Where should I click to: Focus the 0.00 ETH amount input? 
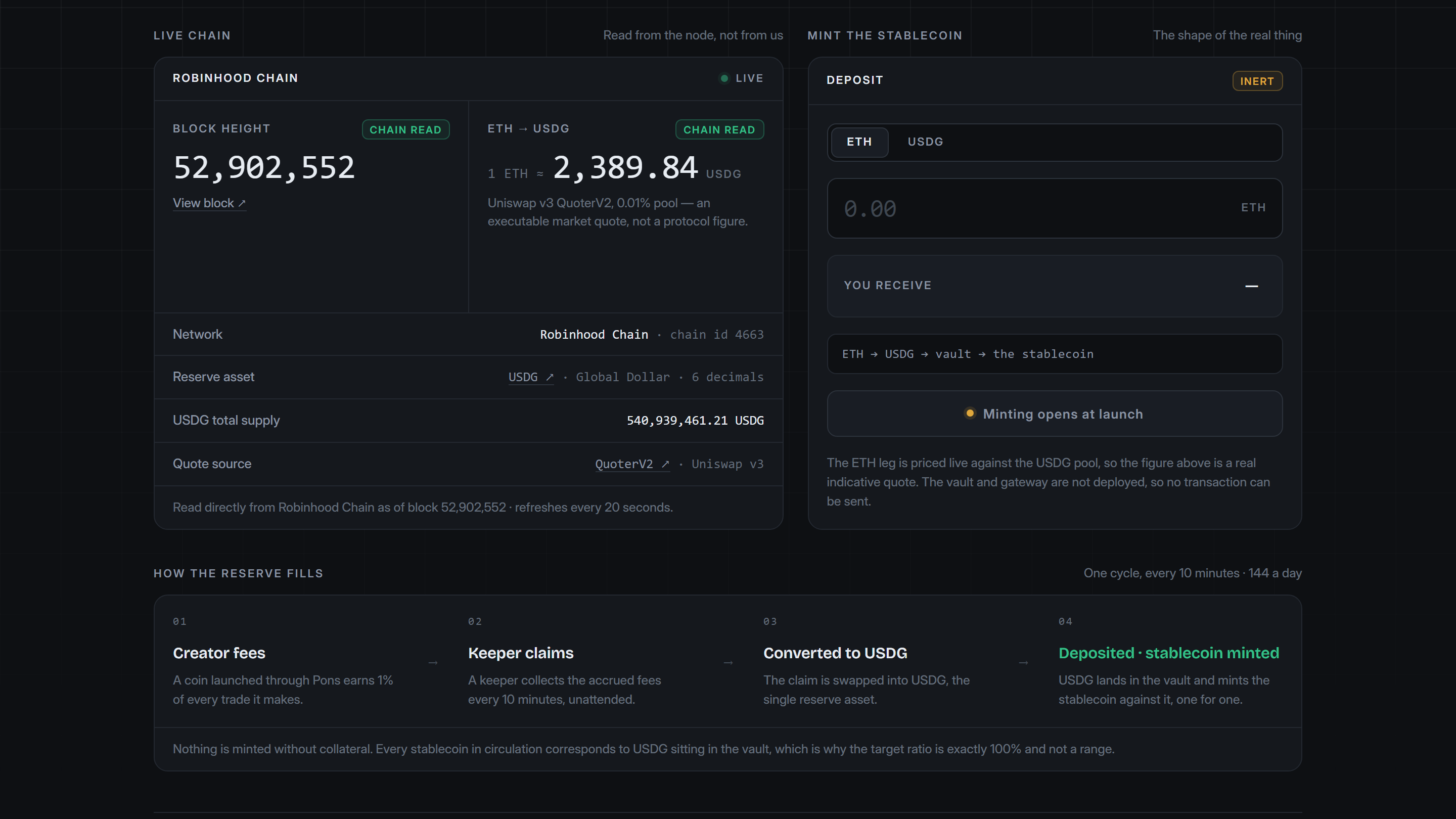[x=1055, y=208]
